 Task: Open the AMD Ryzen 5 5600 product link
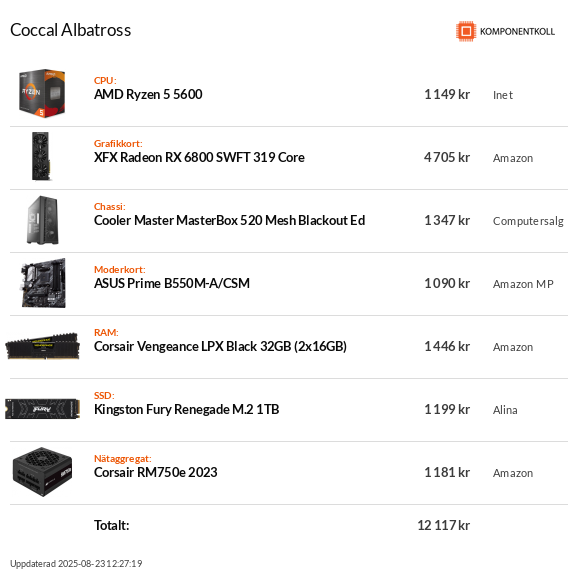click(x=148, y=95)
